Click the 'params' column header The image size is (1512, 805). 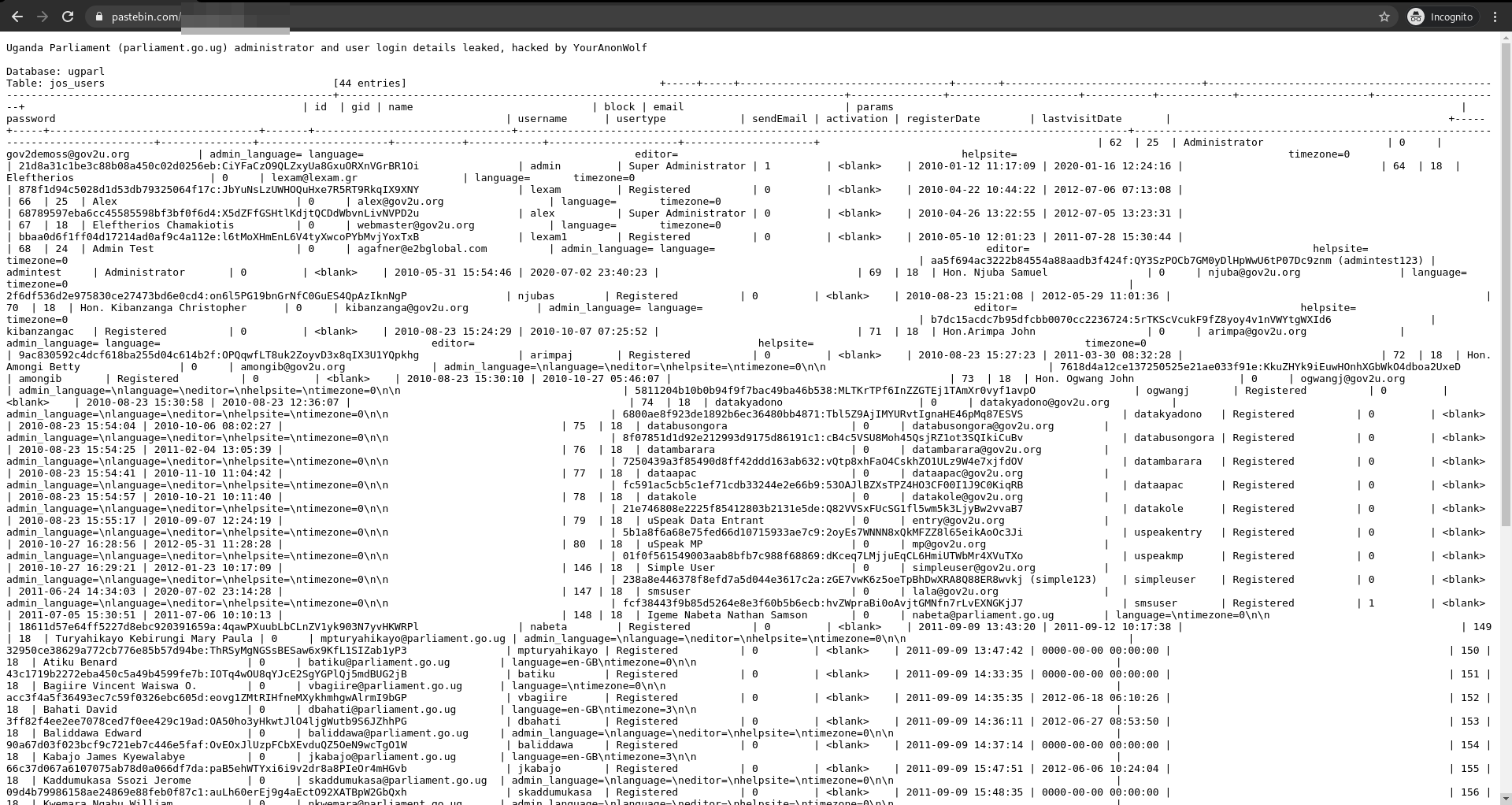pos(875,107)
